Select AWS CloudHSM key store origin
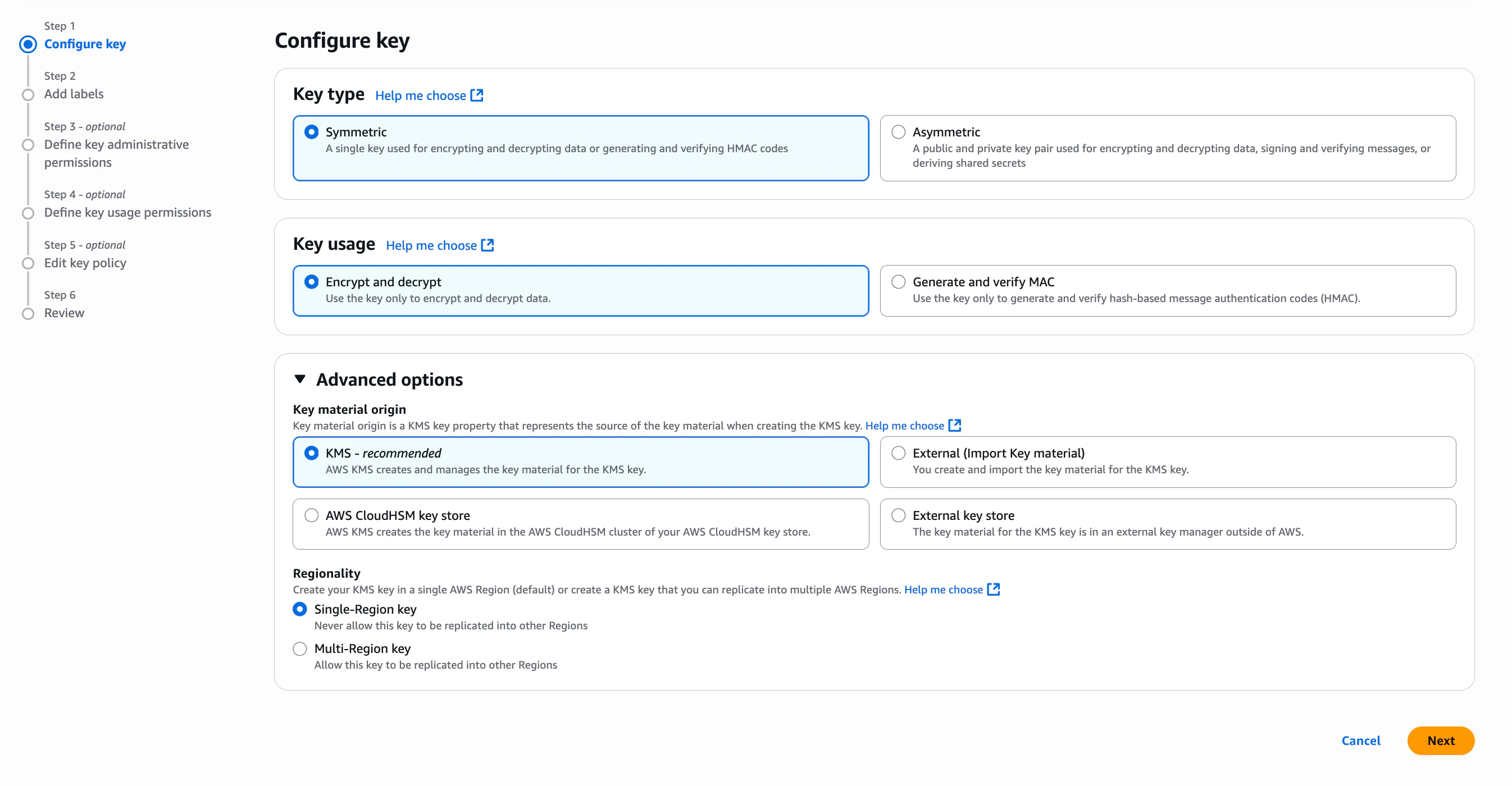This screenshot has height=786, width=1512. (312, 515)
